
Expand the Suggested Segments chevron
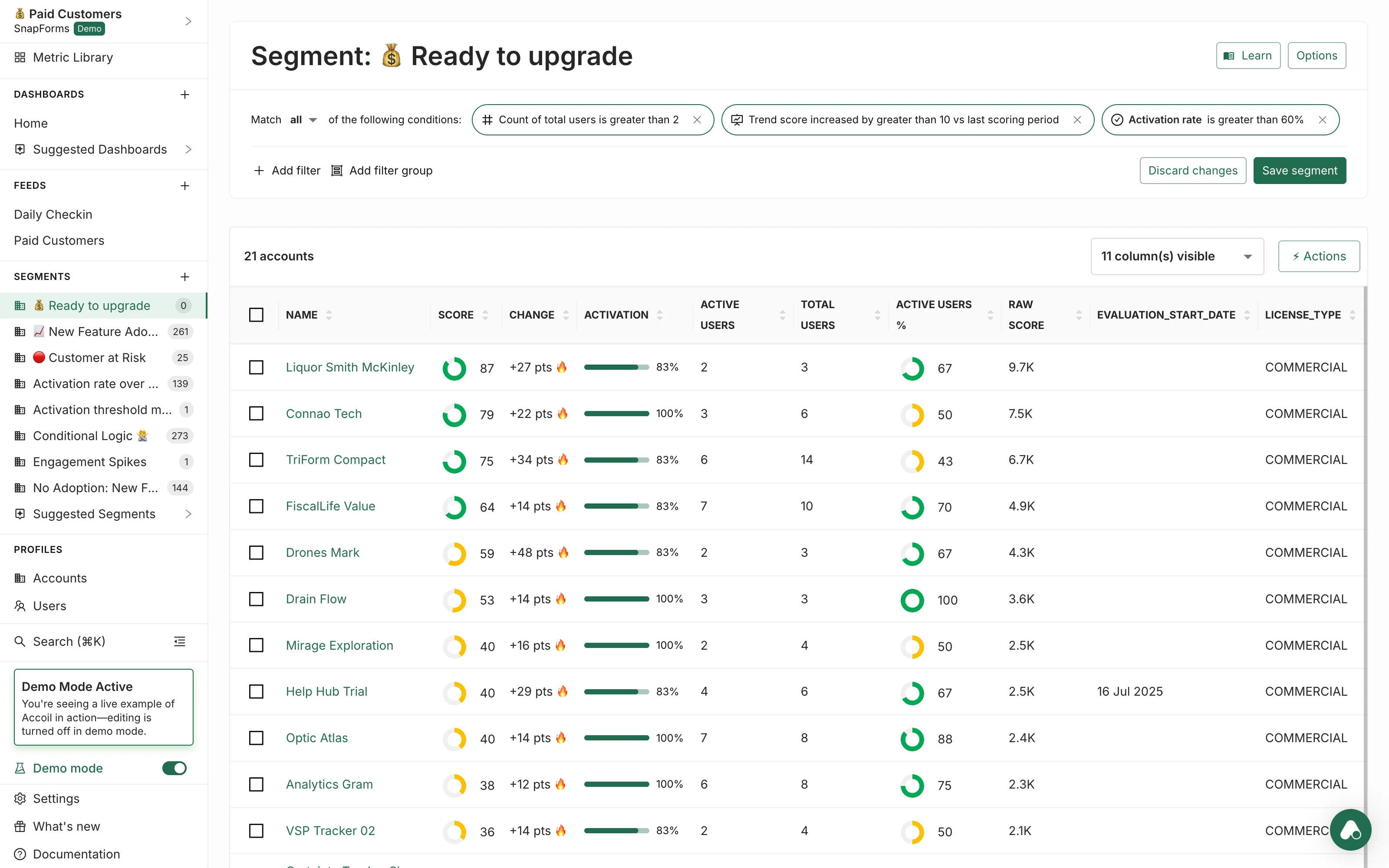coord(188,514)
